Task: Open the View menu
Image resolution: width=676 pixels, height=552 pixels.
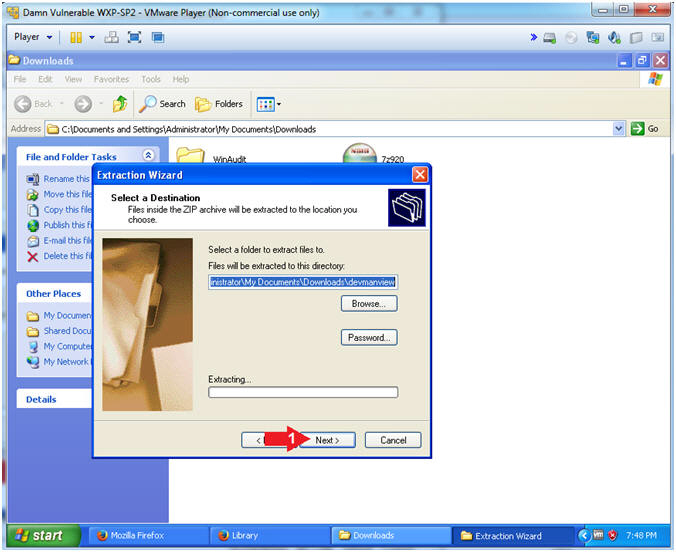Action: pos(73,79)
